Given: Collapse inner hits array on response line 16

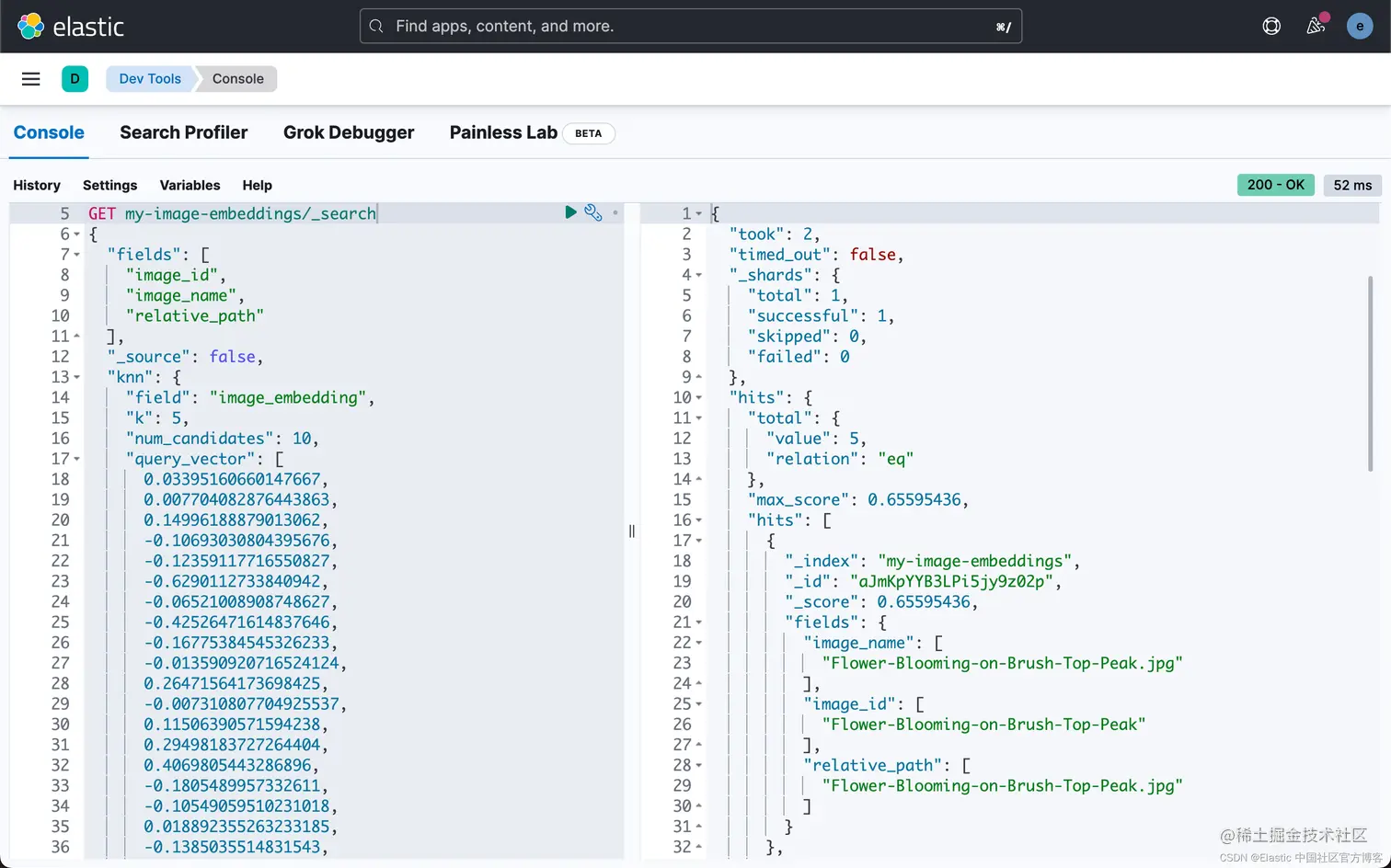Looking at the screenshot, I should [699, 520].
